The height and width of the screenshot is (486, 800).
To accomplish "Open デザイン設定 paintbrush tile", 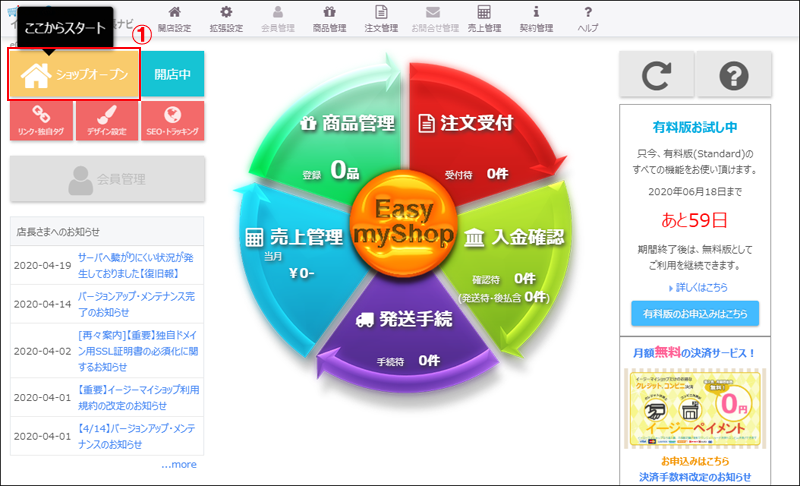I will [x=107, y=121].
